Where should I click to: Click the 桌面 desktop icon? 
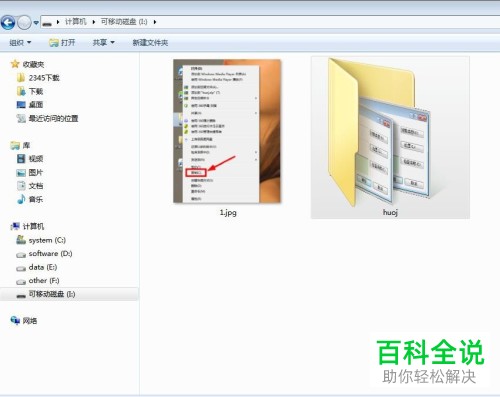21,105
